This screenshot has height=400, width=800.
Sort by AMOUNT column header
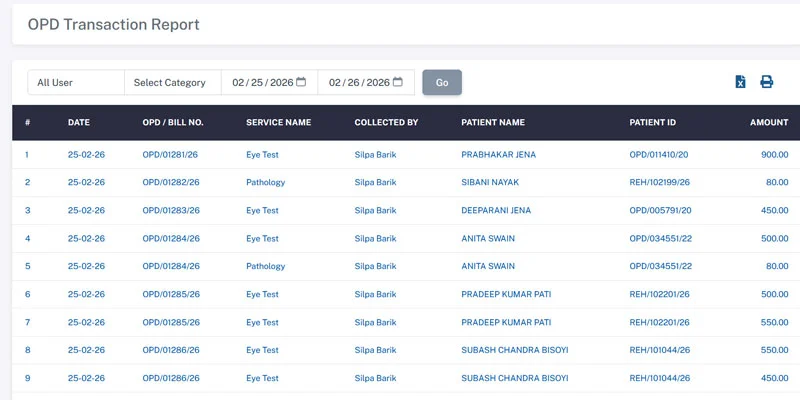coord(769,122)
